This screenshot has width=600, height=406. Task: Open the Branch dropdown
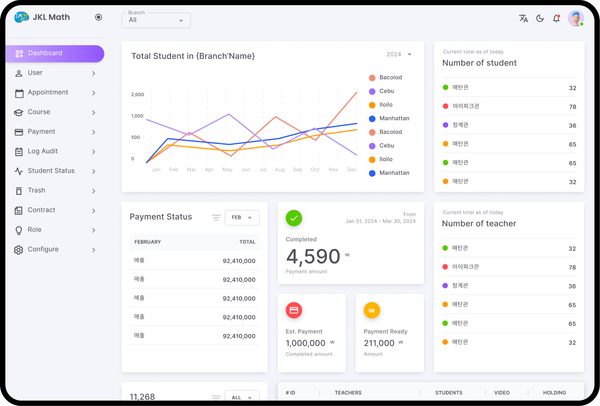[x=157, y=20]
